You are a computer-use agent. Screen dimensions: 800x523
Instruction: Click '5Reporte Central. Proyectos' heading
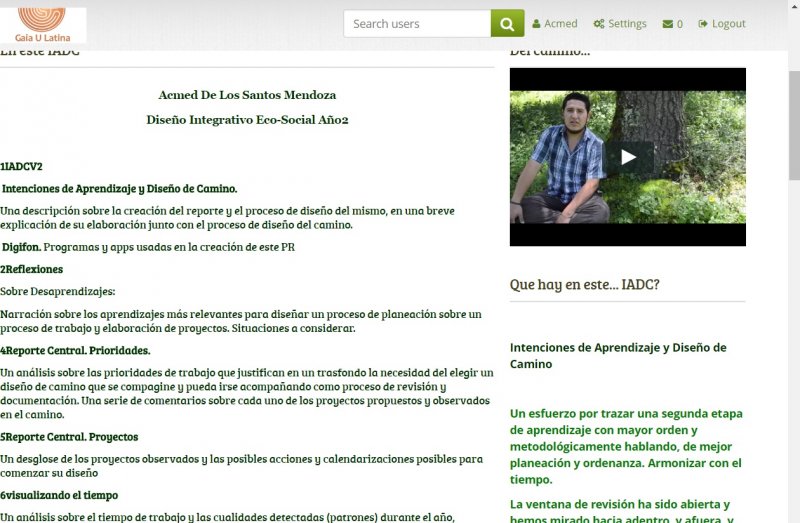click(x=69, y=437)
